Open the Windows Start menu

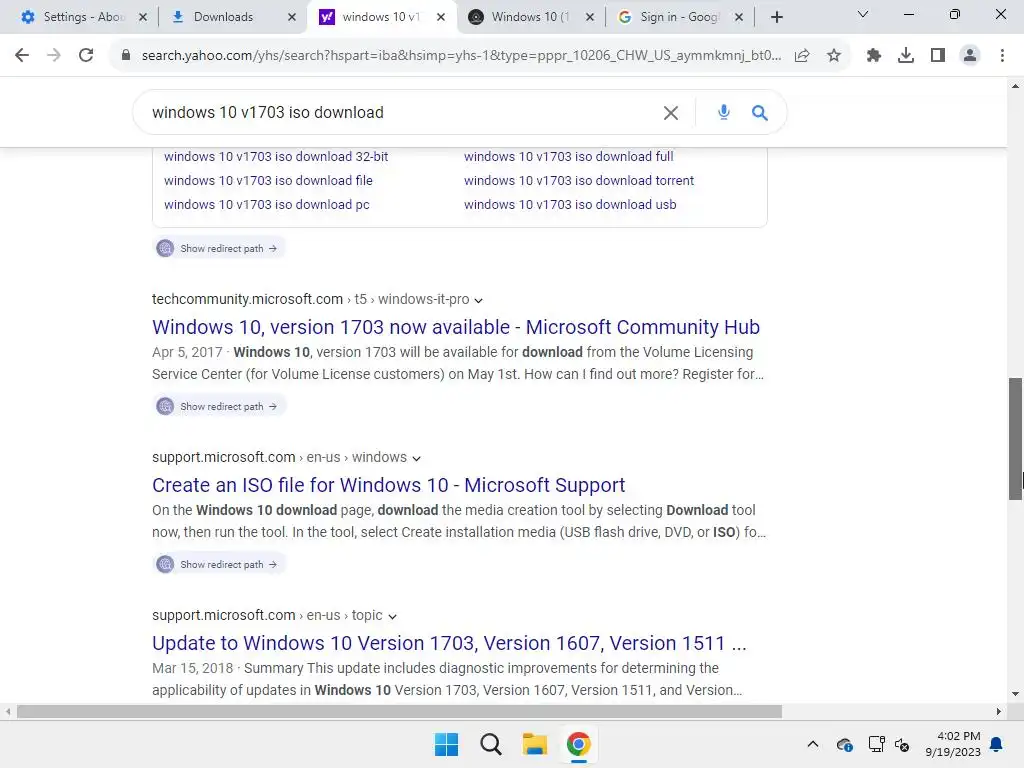coord(447,744)
